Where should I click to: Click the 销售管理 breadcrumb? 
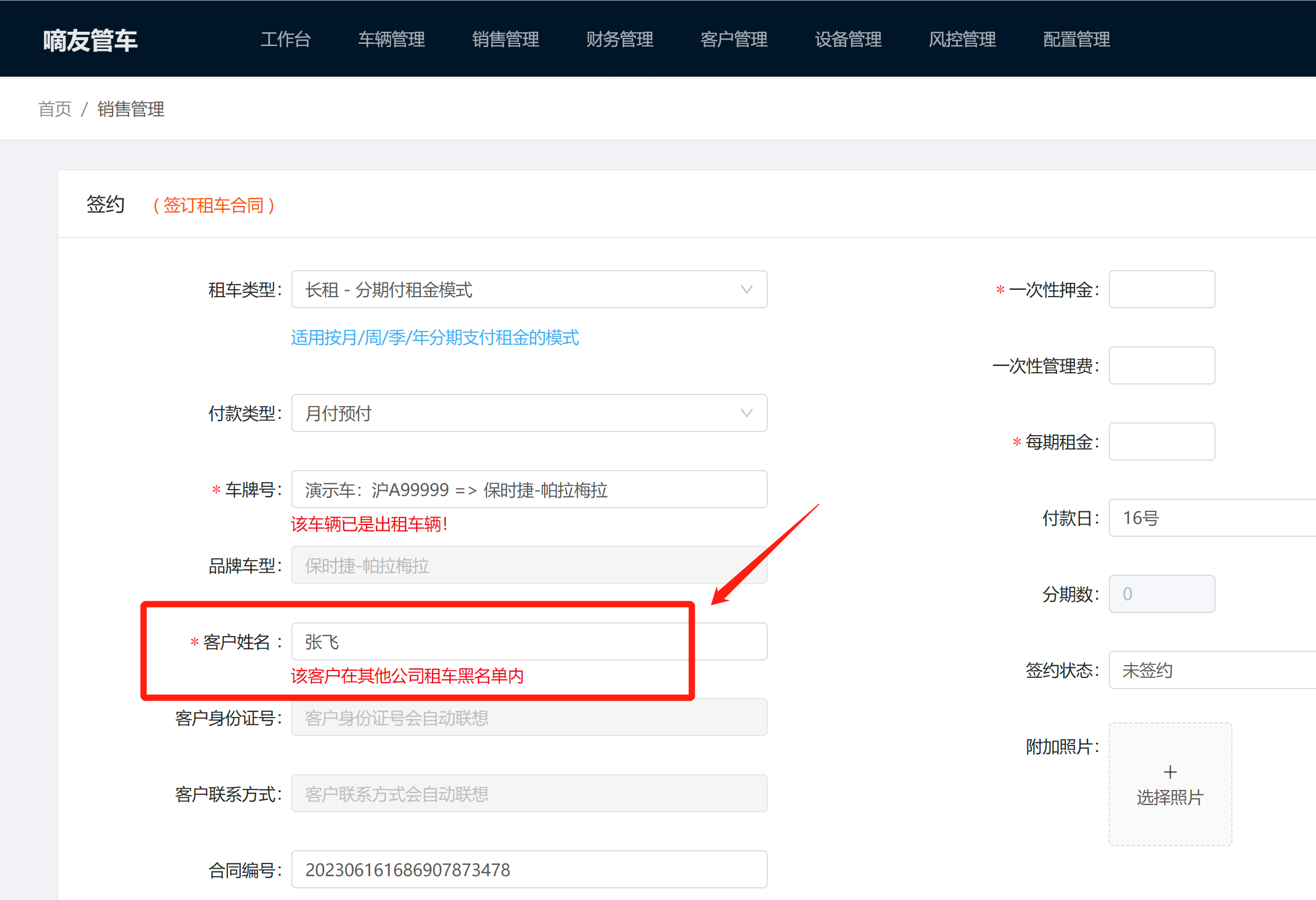tap(131, 109)
